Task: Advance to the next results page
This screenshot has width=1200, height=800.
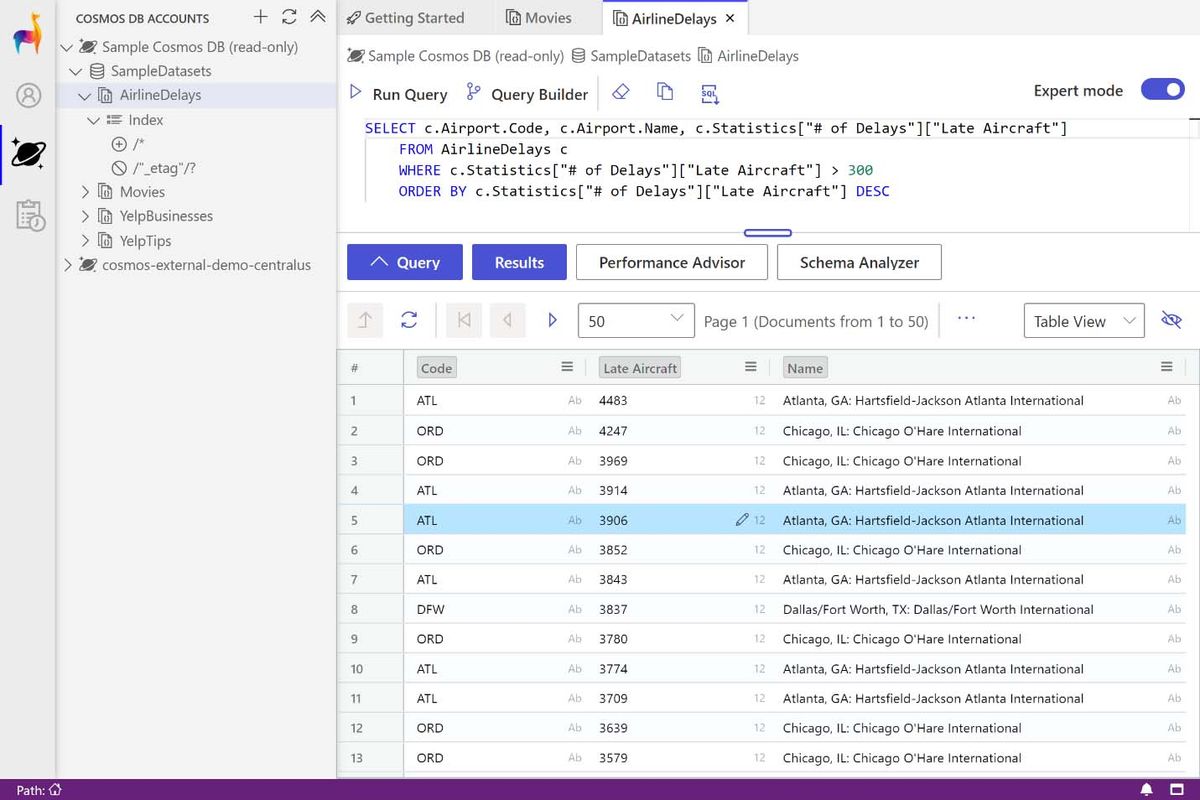Action: point(552,320)
